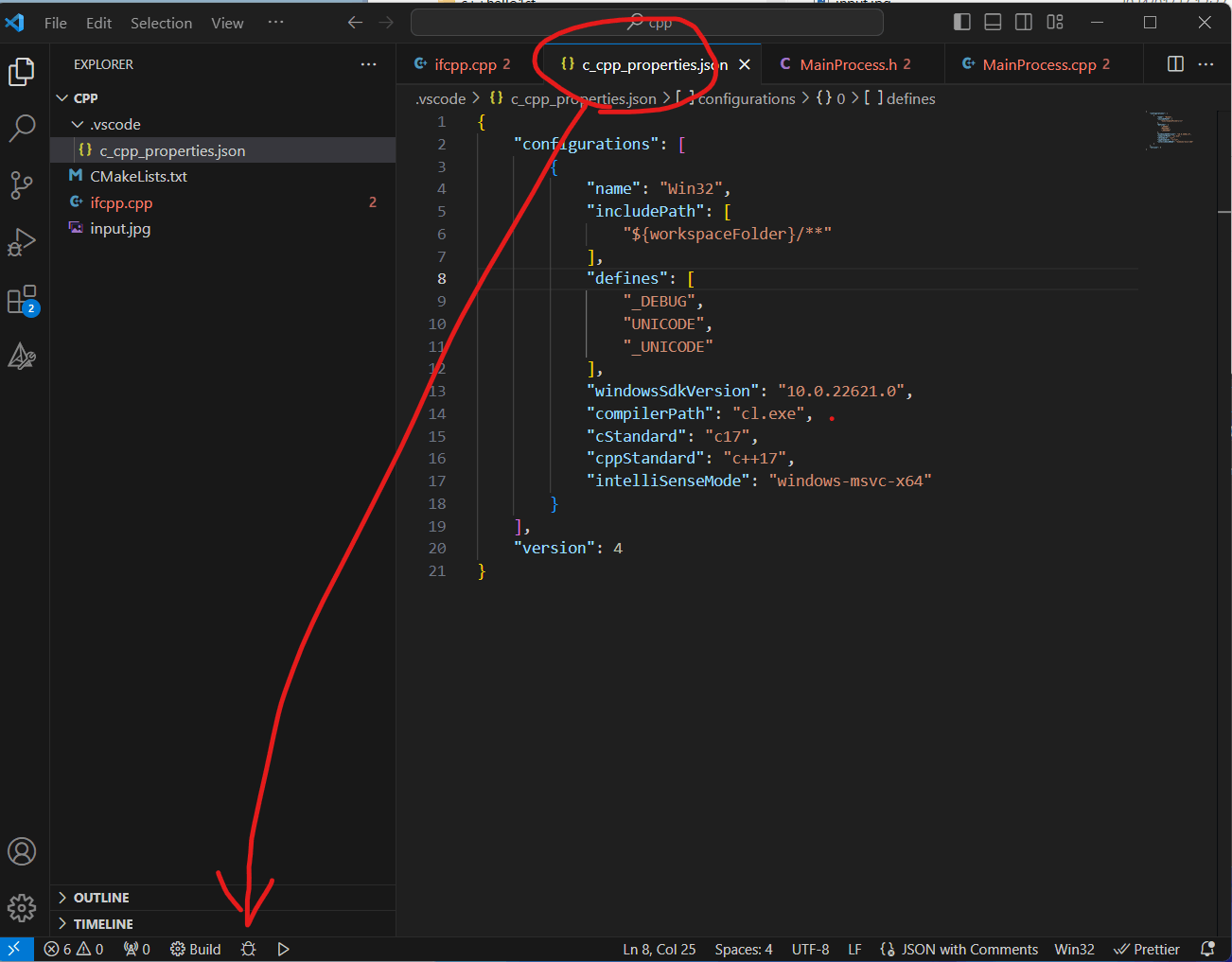Click "intelliSenseMode" on line 17
Image resolution: width=1232 pixels, height=962 pixels.
[669, 481]
